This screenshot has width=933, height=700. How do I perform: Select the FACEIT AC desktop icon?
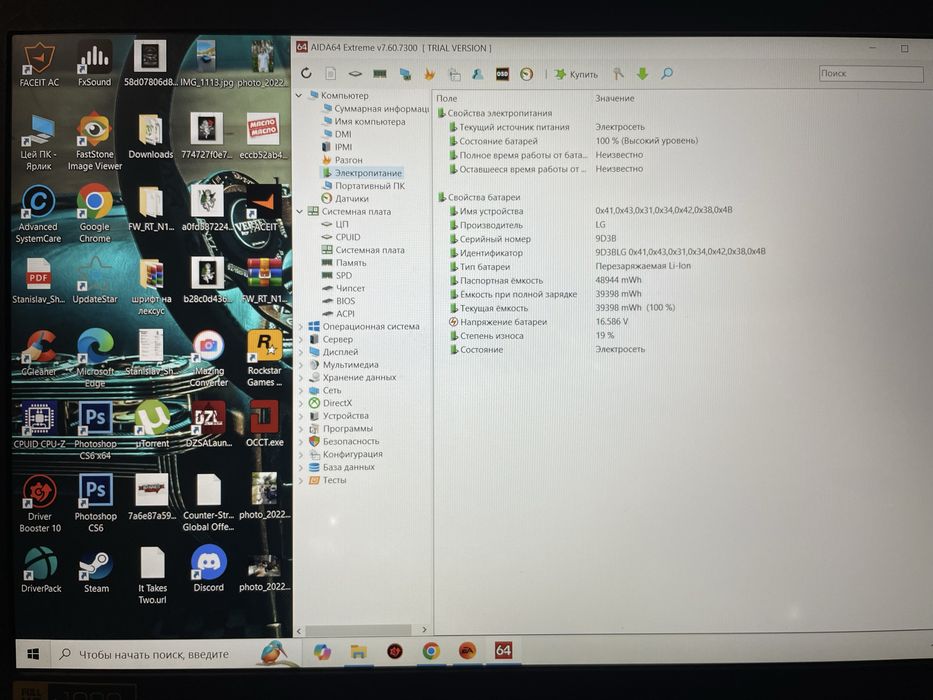pyautogui.click(x=39, y=65)
